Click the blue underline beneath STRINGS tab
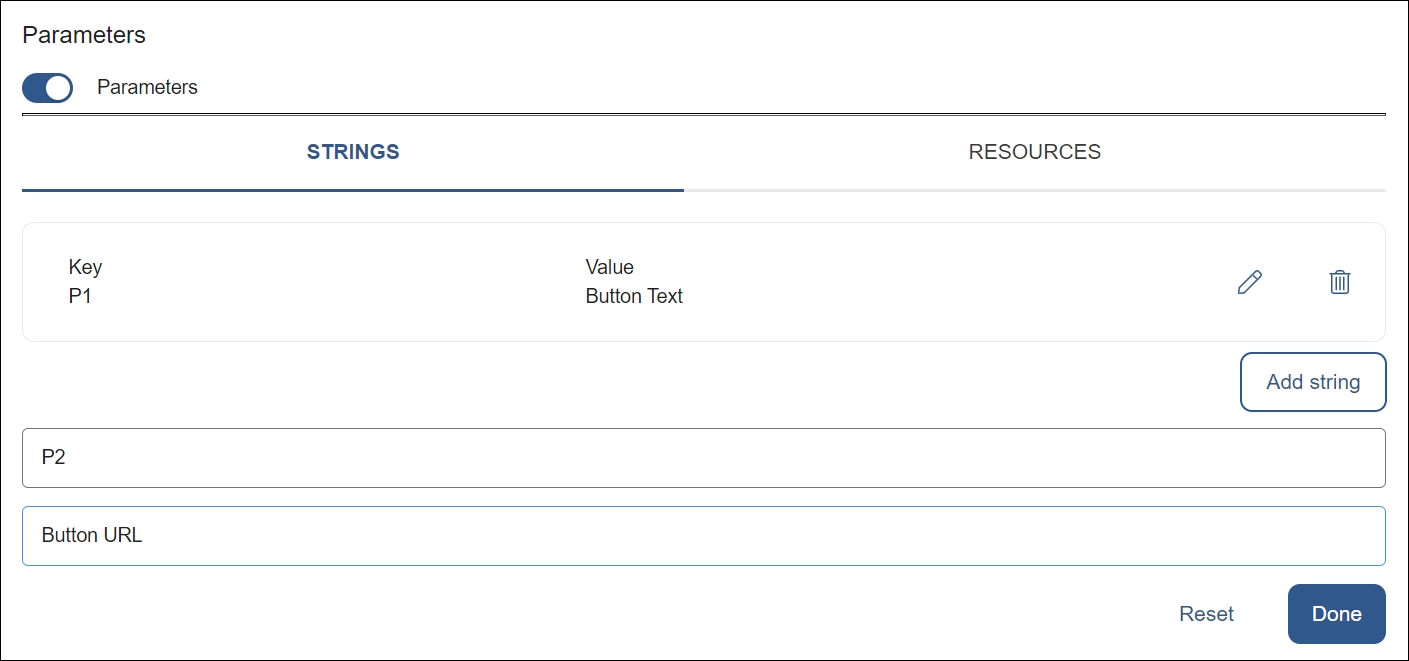1409x661 pixels. coord(353,189)
